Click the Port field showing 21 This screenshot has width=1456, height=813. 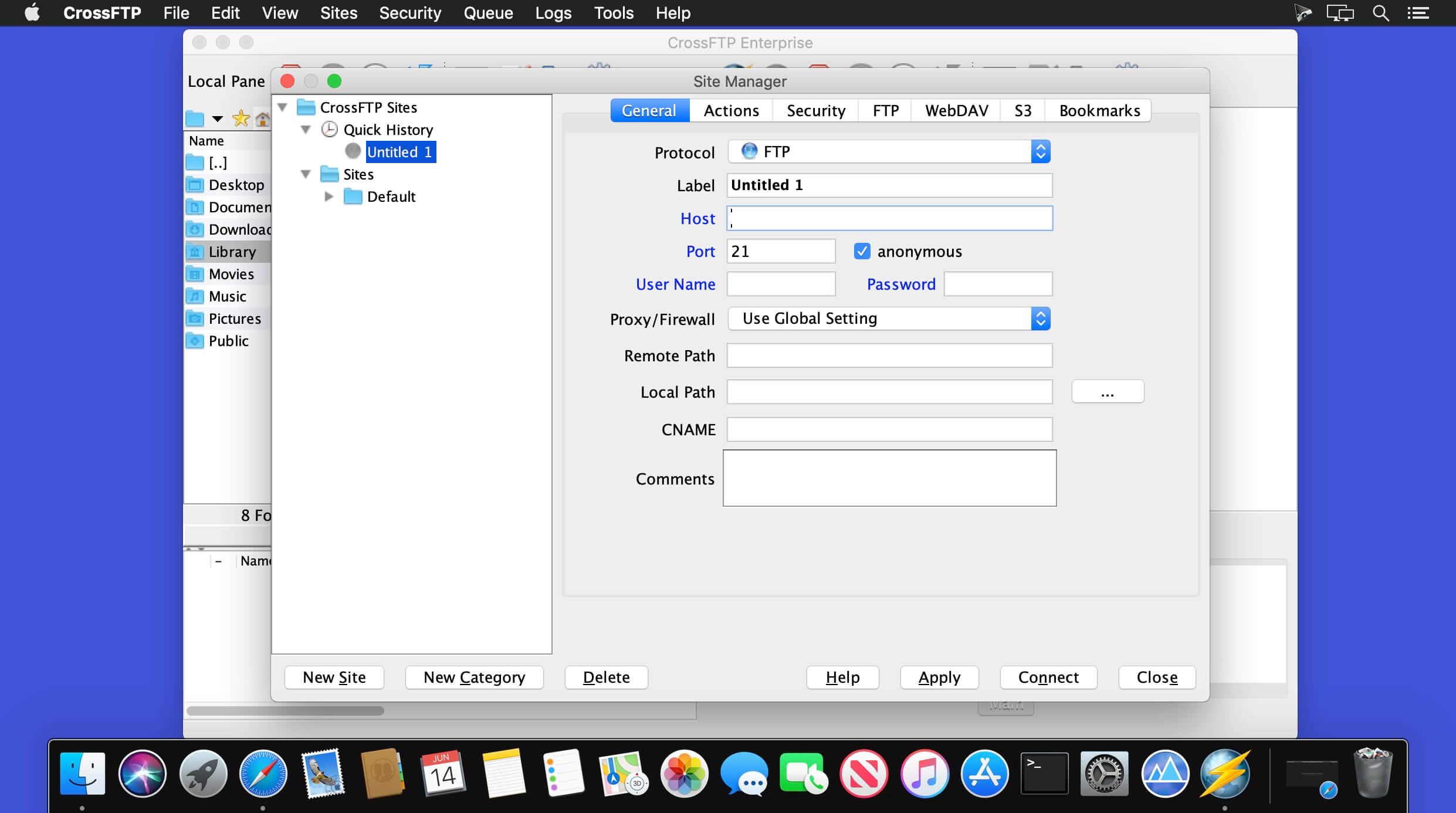tap(781, 251)
